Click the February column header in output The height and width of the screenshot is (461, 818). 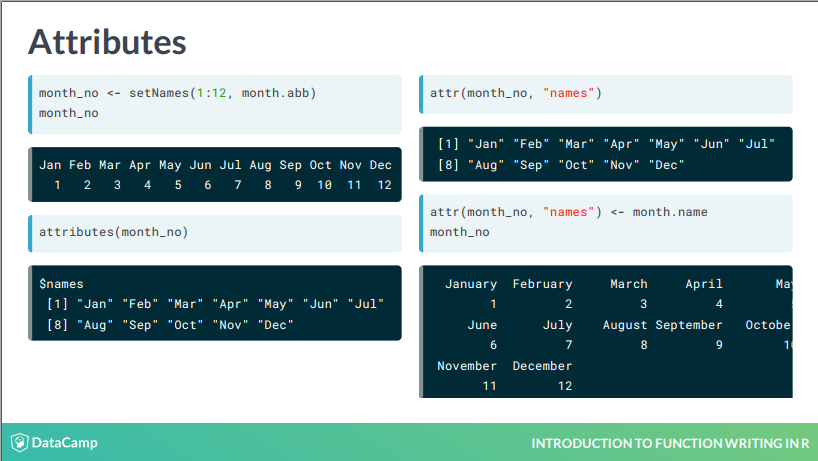(543, 284)
